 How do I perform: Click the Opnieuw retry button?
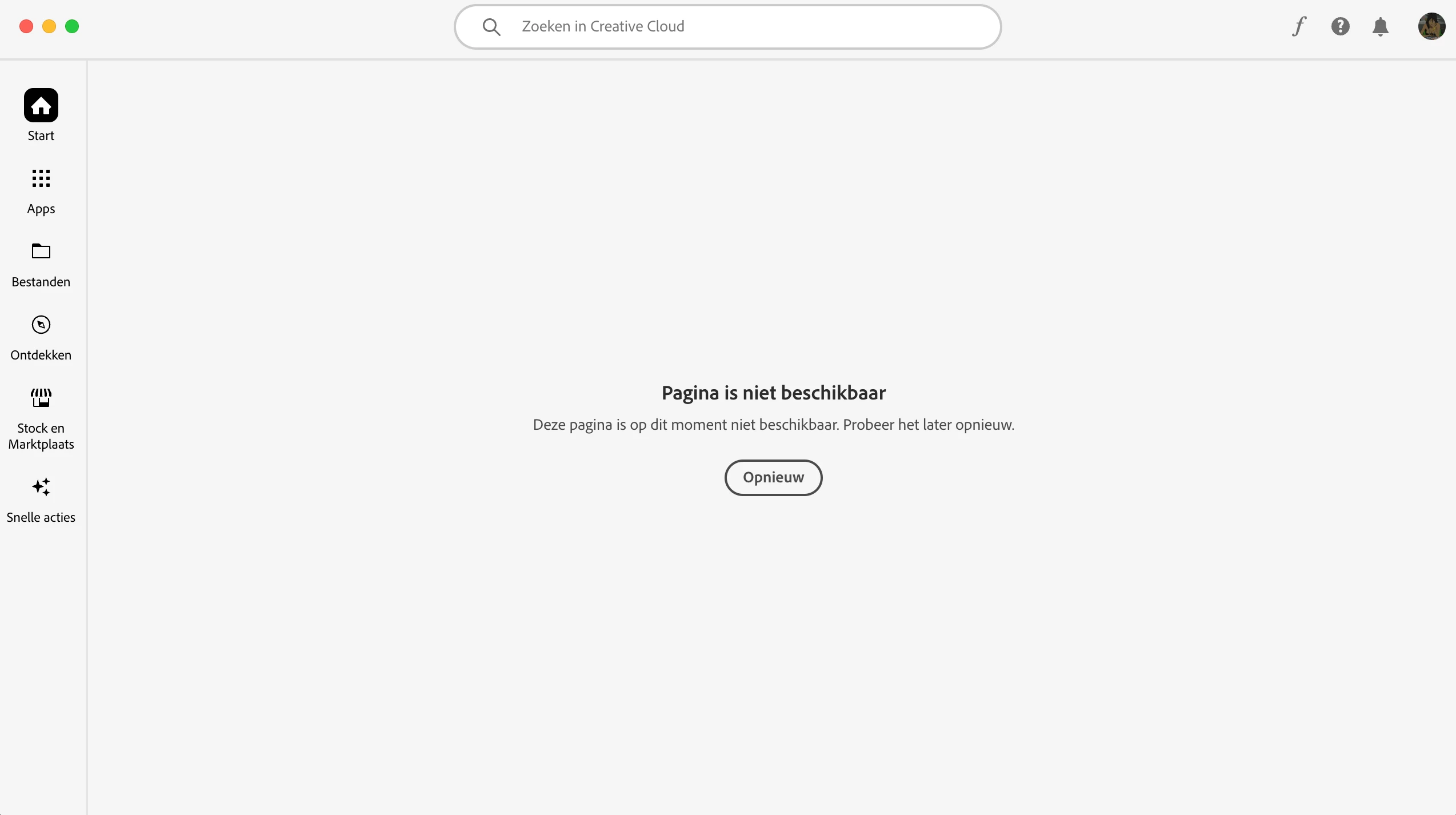coord(774,477)
